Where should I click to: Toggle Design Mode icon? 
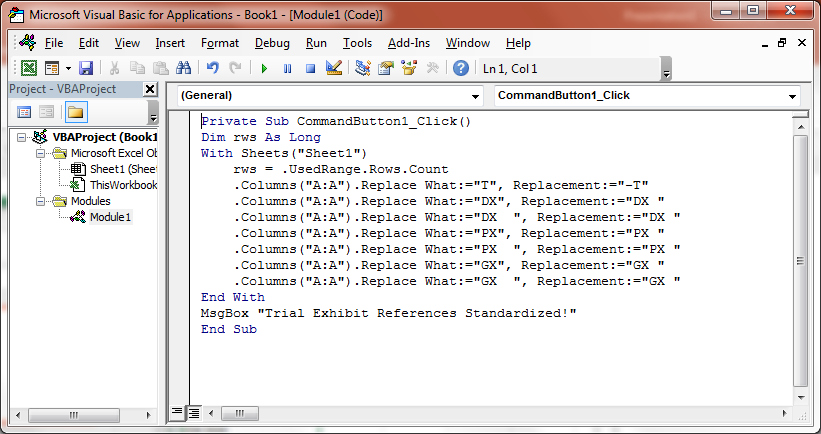pyautogui.click(x=334, y=68)
